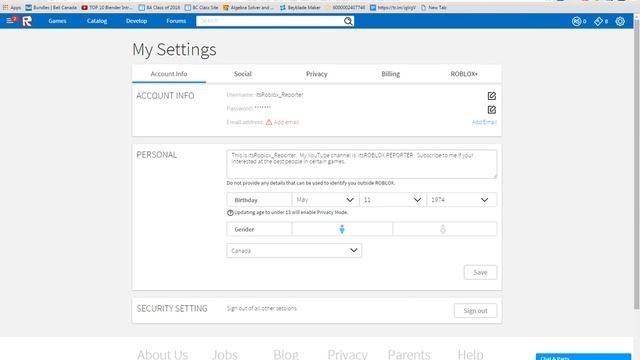
Task: Open the Robux balance icon
Action: point(576,21)
